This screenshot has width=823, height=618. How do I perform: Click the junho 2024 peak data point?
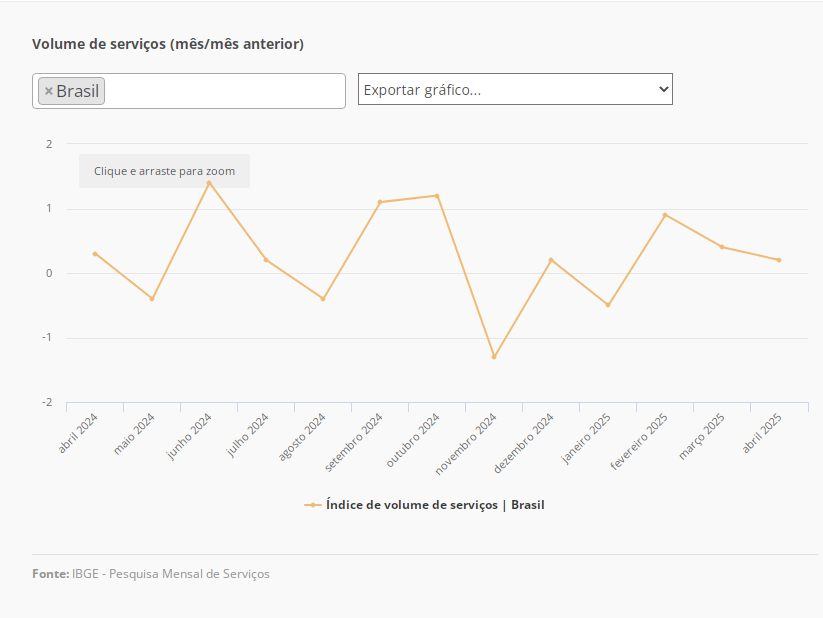[209, 183]
